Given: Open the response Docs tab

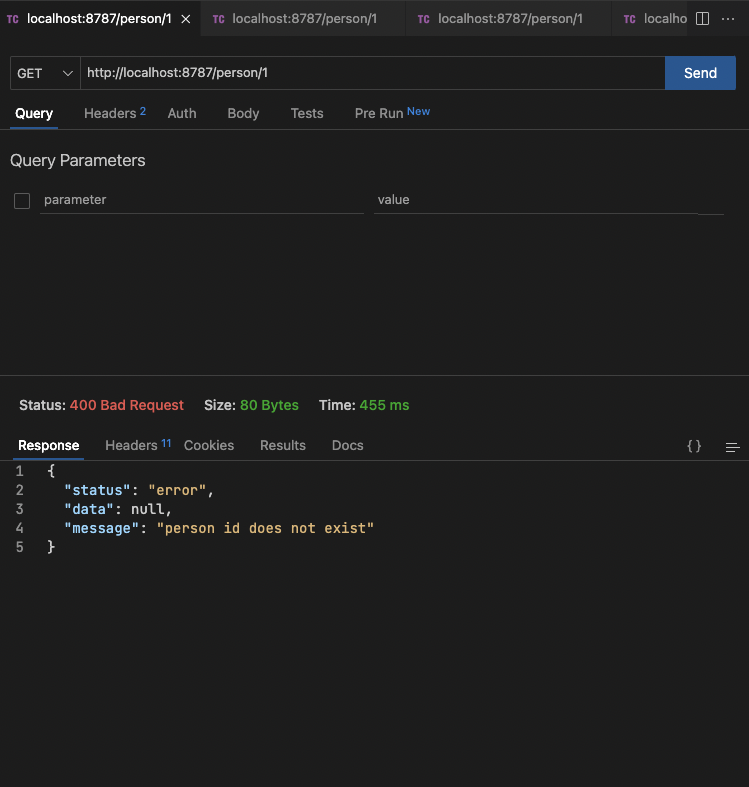Looking at the screenshot, I should click(x=347, y=445).
